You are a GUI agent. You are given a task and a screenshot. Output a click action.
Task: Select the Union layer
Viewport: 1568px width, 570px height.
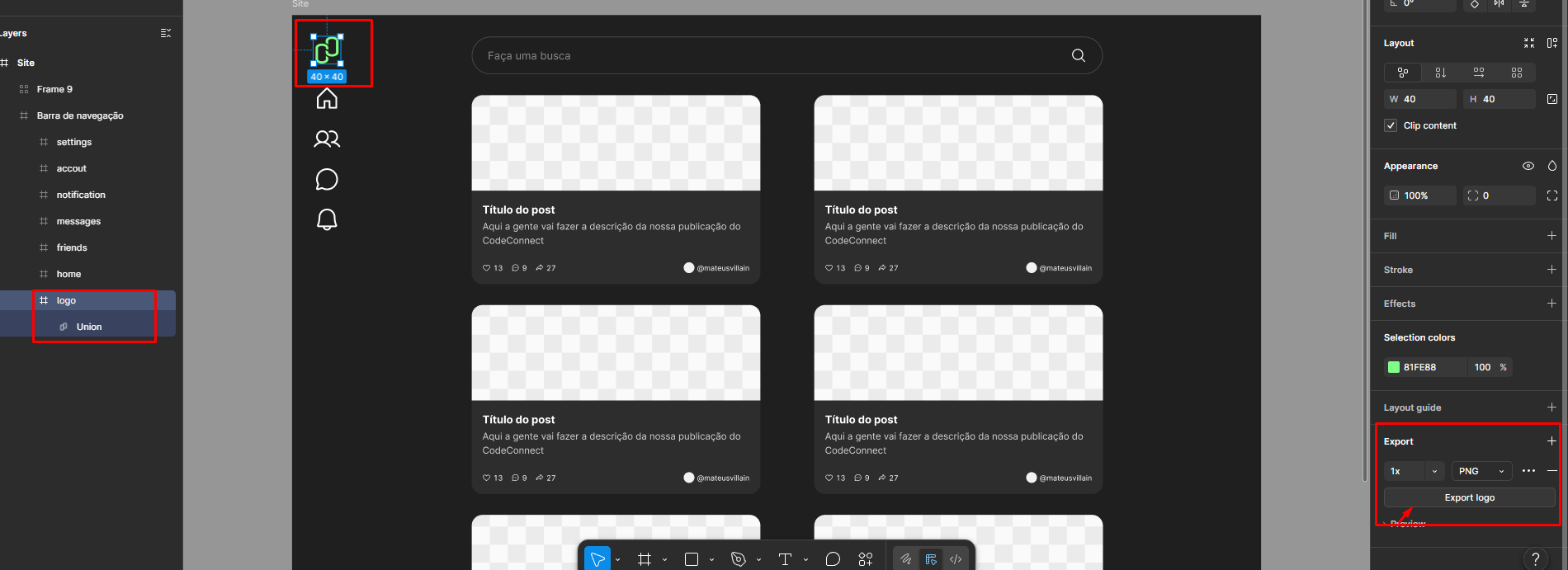click(x=89, y=327)
